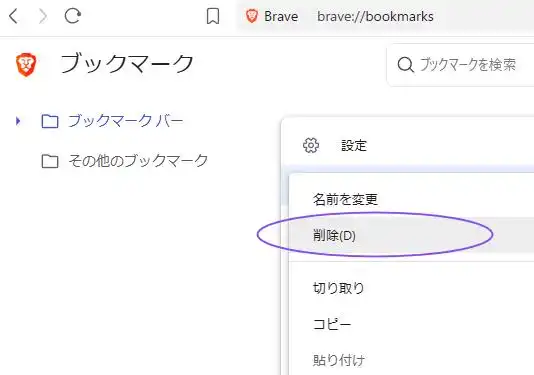The image size is (534, 375).
Task: Choose 削除(D) from the context menu
Action: 411,235
